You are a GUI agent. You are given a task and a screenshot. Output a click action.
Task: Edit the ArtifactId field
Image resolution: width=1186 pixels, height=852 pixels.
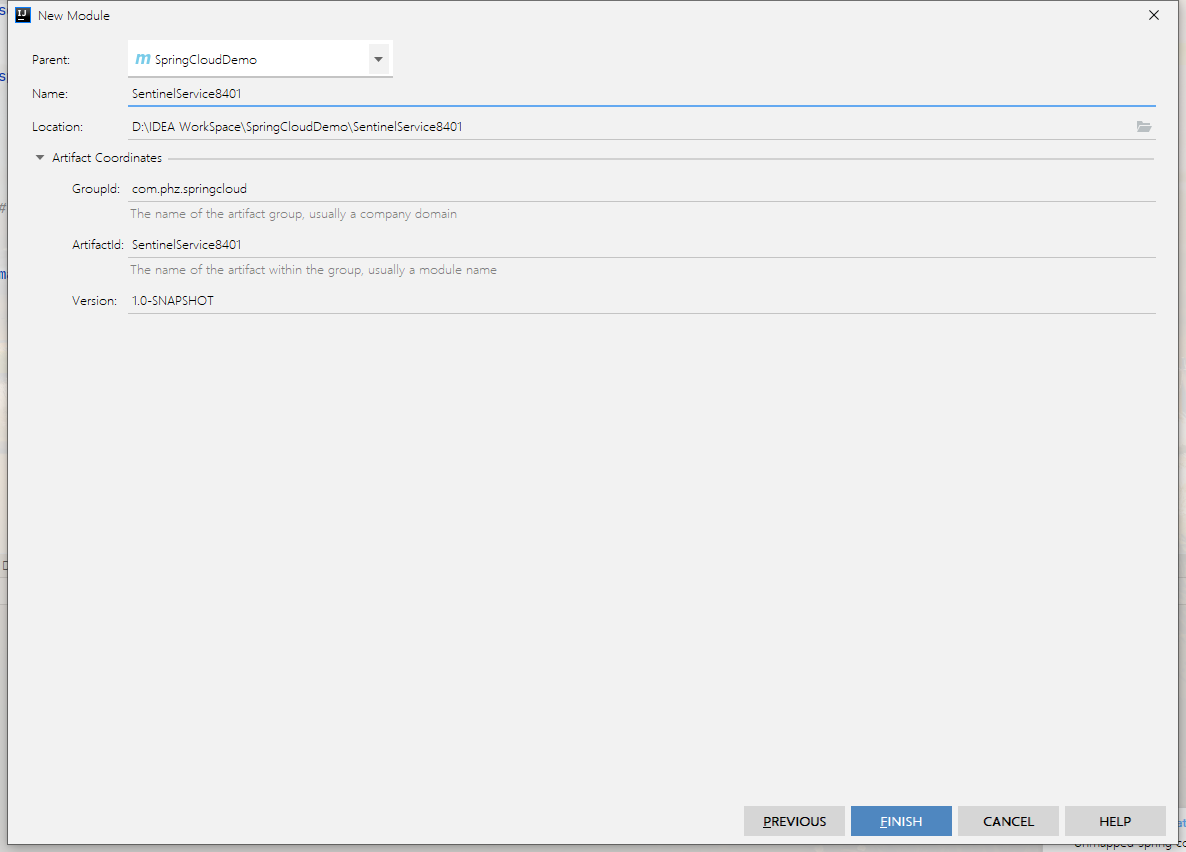pyautogui.click(x=641, y=244)
